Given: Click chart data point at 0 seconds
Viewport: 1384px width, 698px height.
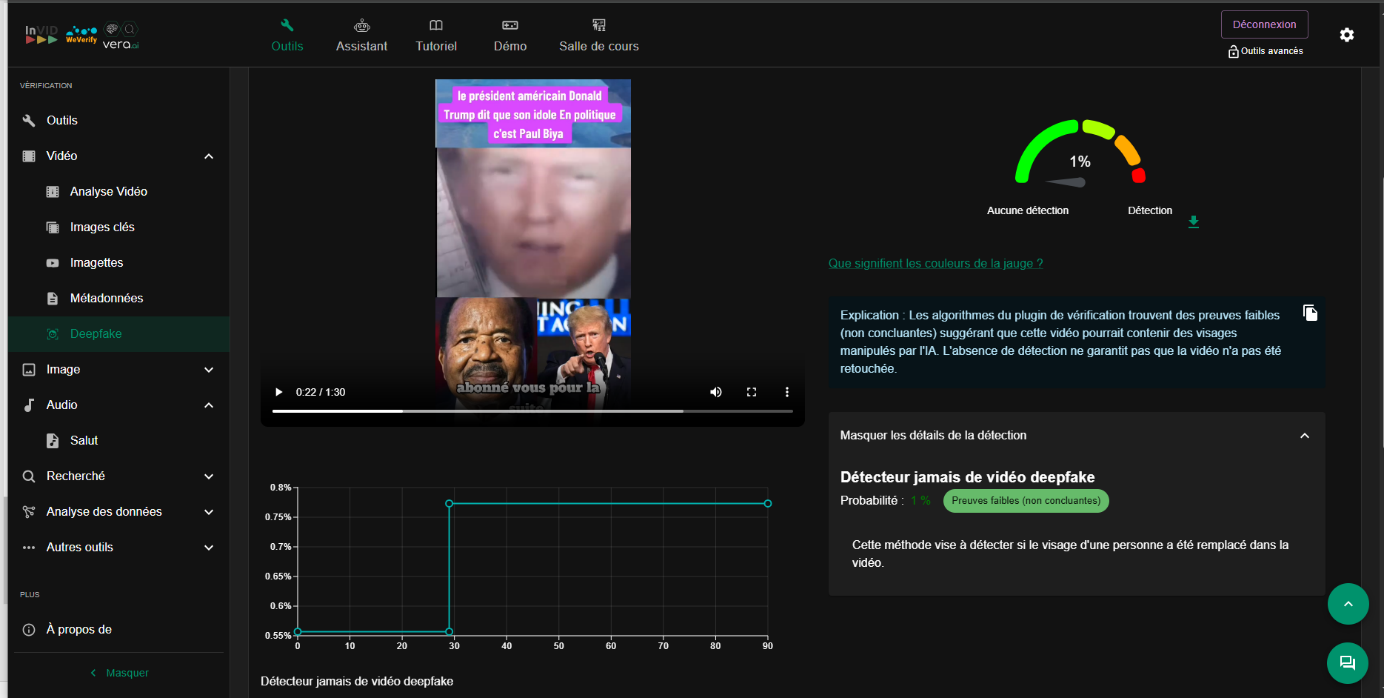Looking at the screenshot, I should [x=297, y=632].
